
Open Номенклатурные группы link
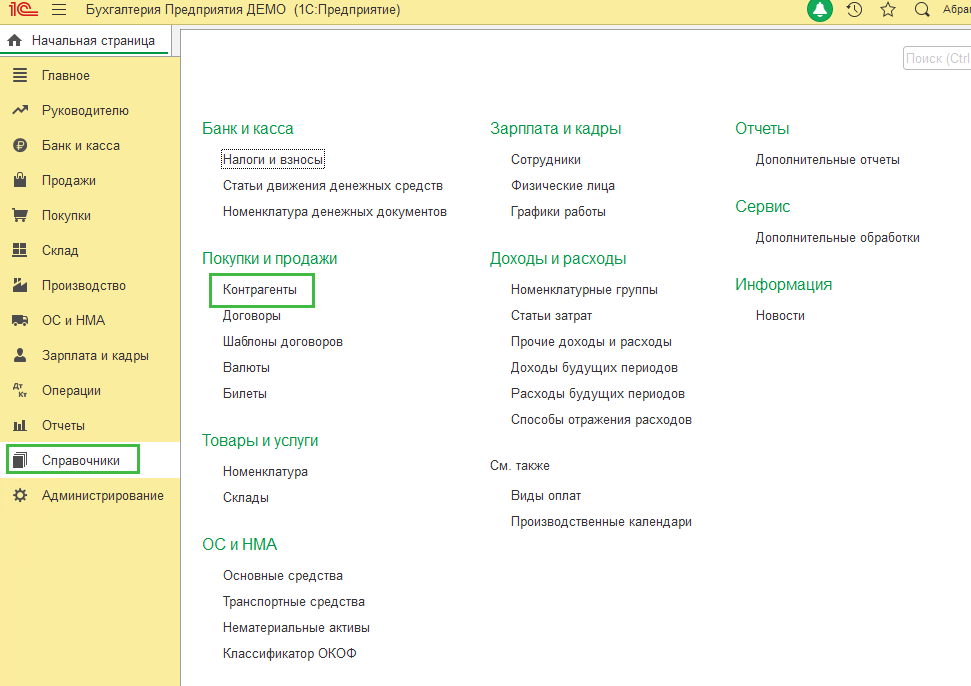[x=584, y=290]
